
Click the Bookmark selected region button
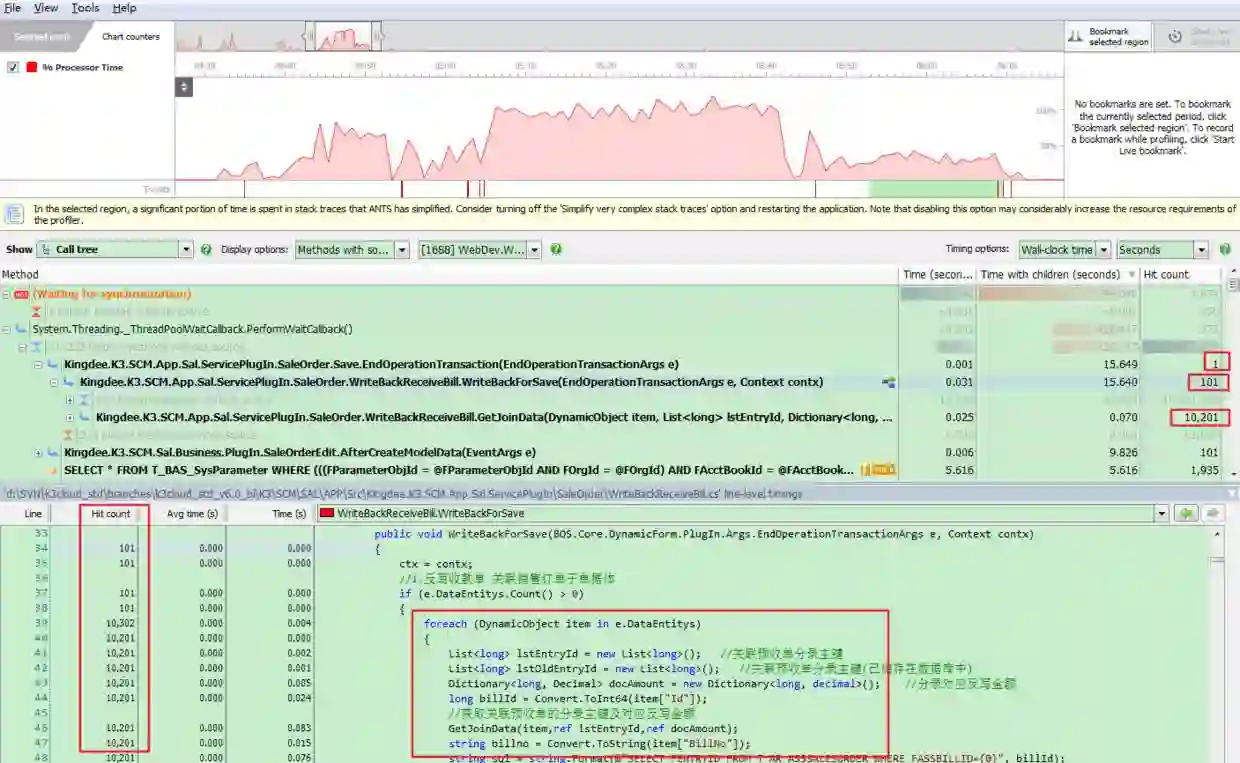click(1108, 37)
